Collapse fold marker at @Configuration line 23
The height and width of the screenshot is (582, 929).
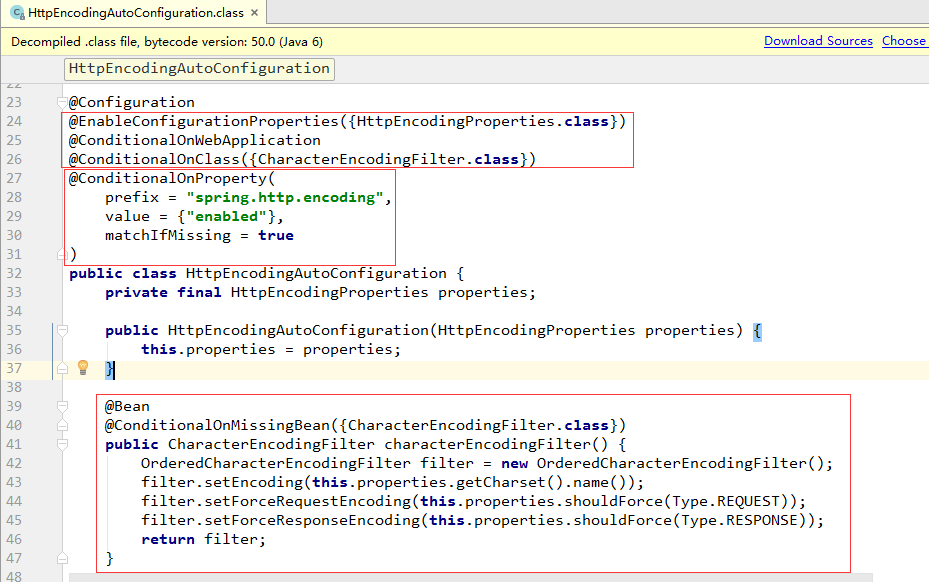pos(62,102)
